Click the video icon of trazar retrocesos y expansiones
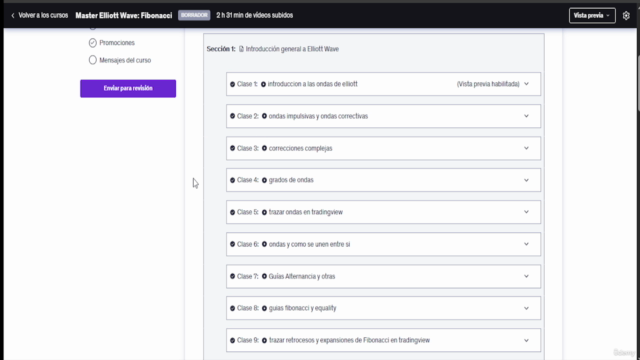 coord(264,340)
